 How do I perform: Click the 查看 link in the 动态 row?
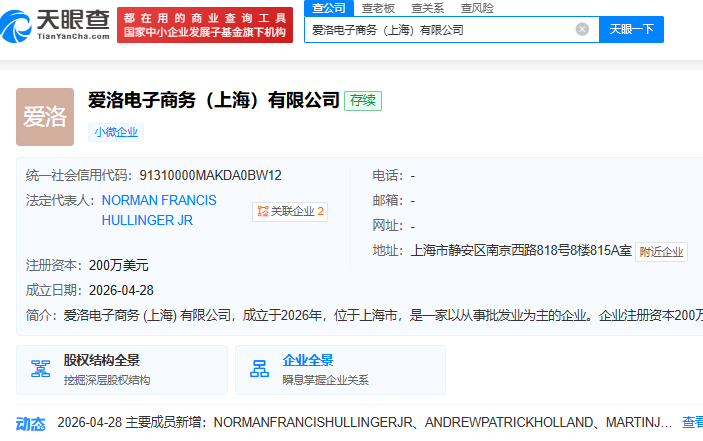coord(692,422)
